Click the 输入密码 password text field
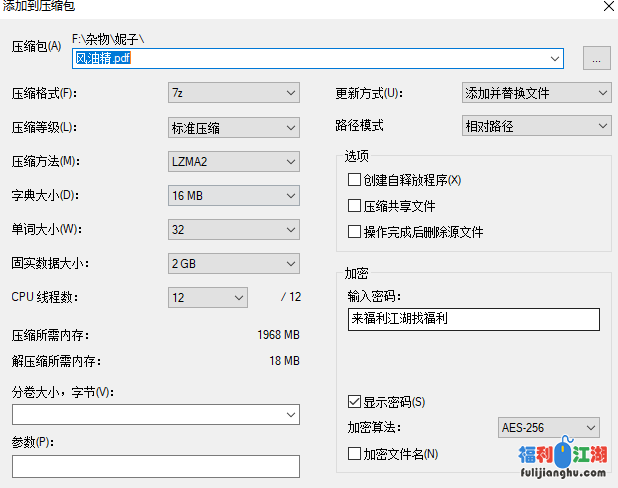Viewport: 618px width, 488px height. click(x=472, y=319)
